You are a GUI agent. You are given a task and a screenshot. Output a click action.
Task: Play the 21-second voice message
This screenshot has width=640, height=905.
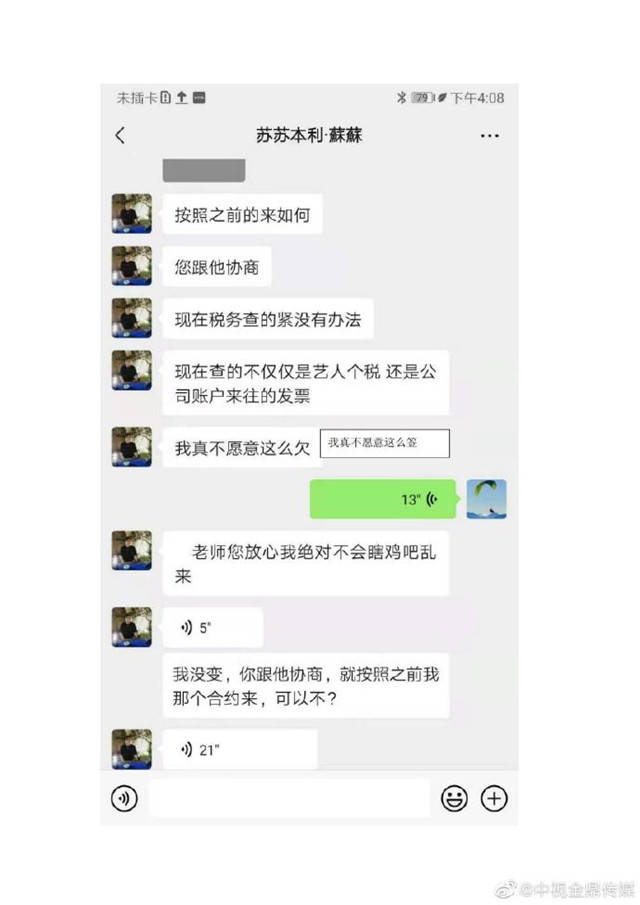240,749
